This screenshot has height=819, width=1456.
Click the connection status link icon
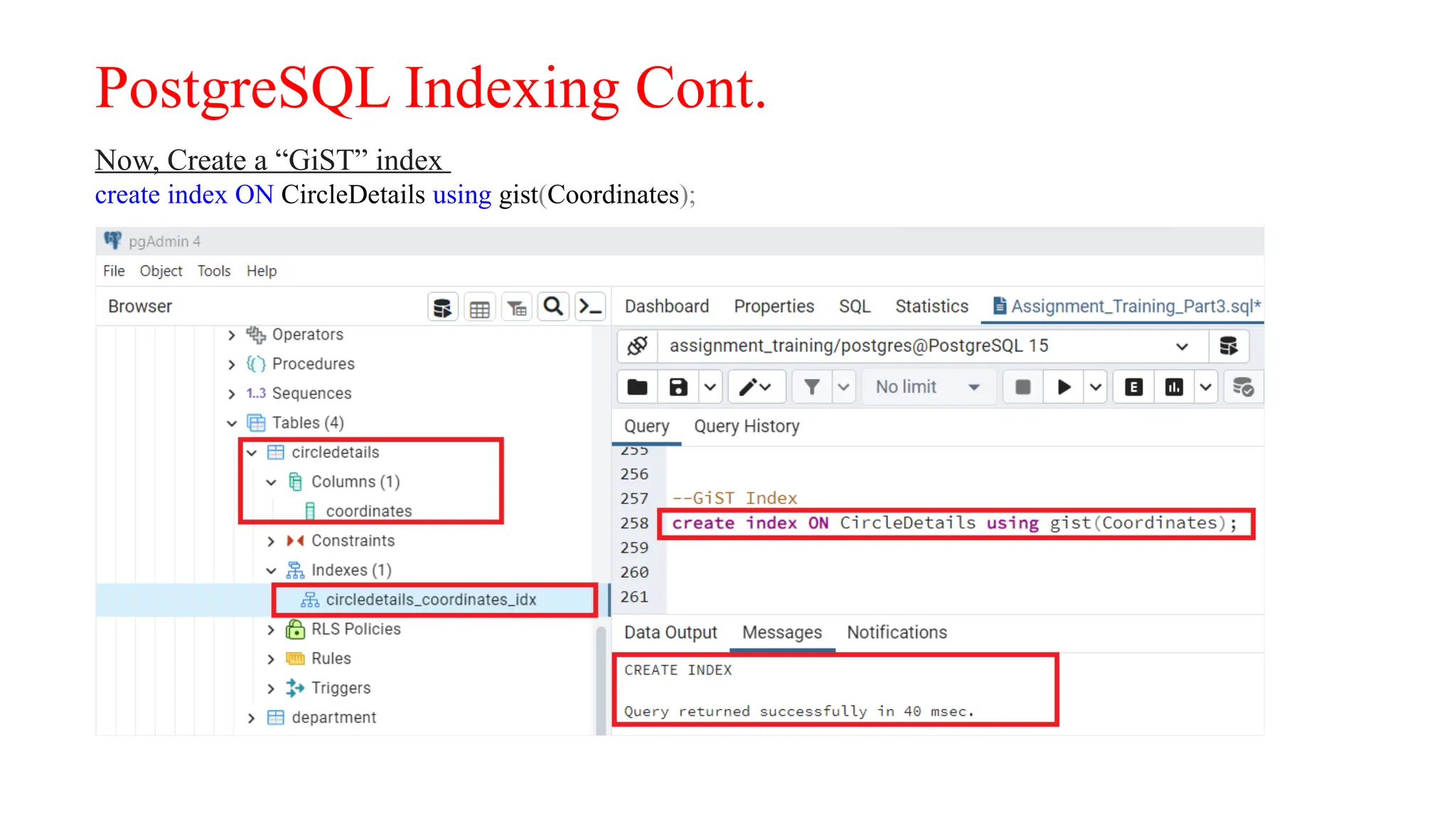click(x=637, y=346)
